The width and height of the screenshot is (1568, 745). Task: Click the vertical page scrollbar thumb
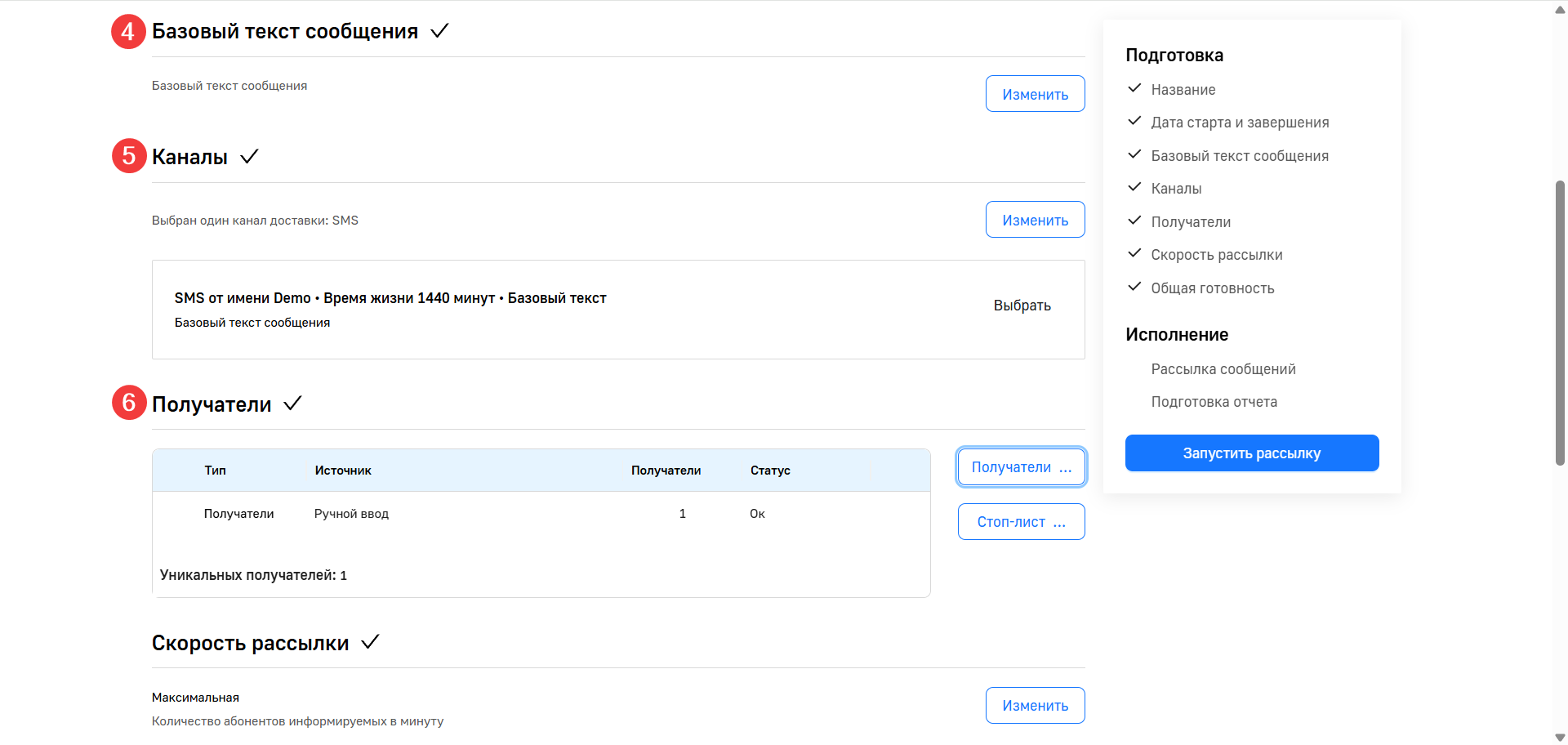coord(1560,323)
